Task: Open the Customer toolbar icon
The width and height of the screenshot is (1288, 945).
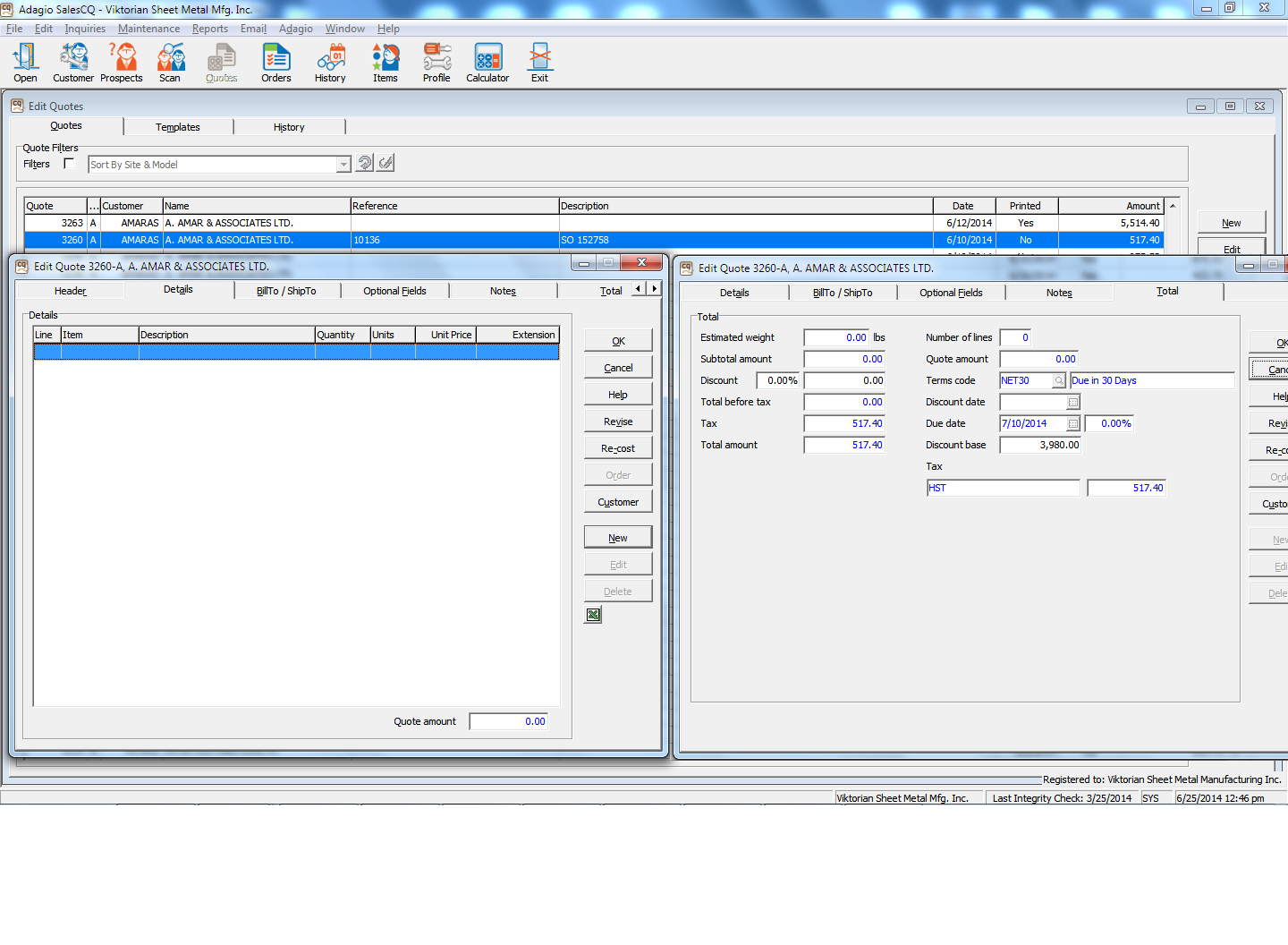Action: [73, 63]
